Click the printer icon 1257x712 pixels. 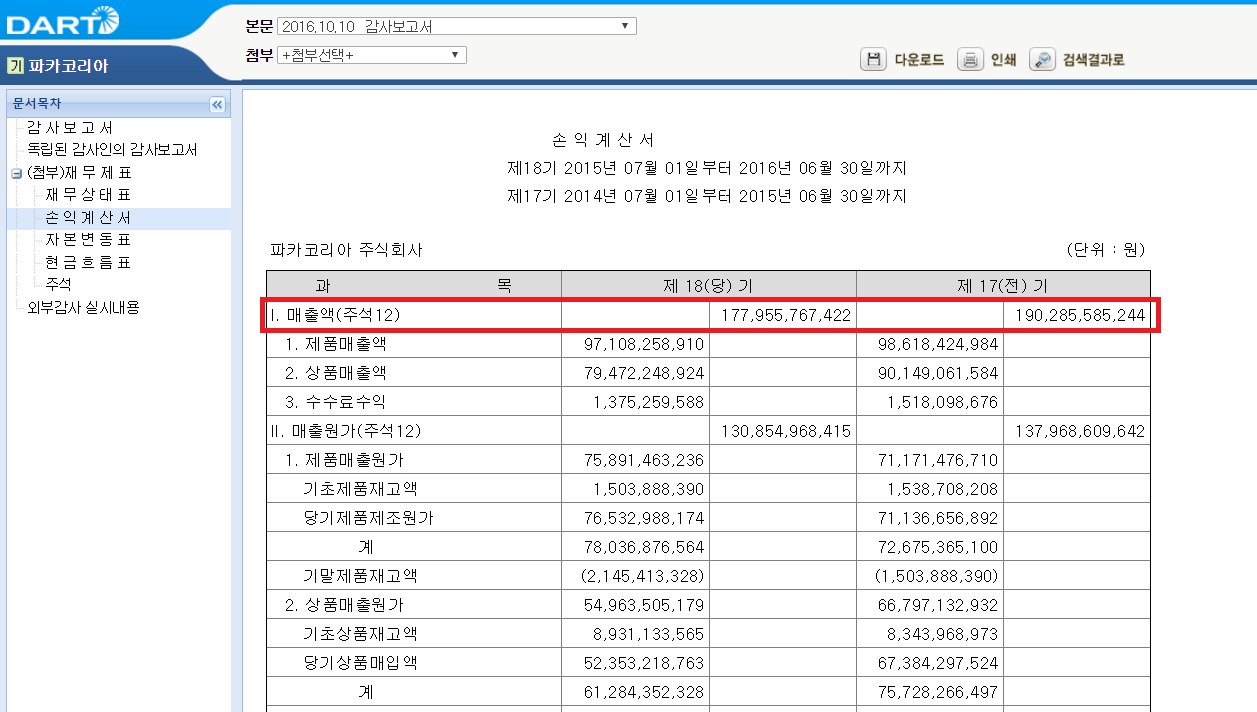[970, 60]
